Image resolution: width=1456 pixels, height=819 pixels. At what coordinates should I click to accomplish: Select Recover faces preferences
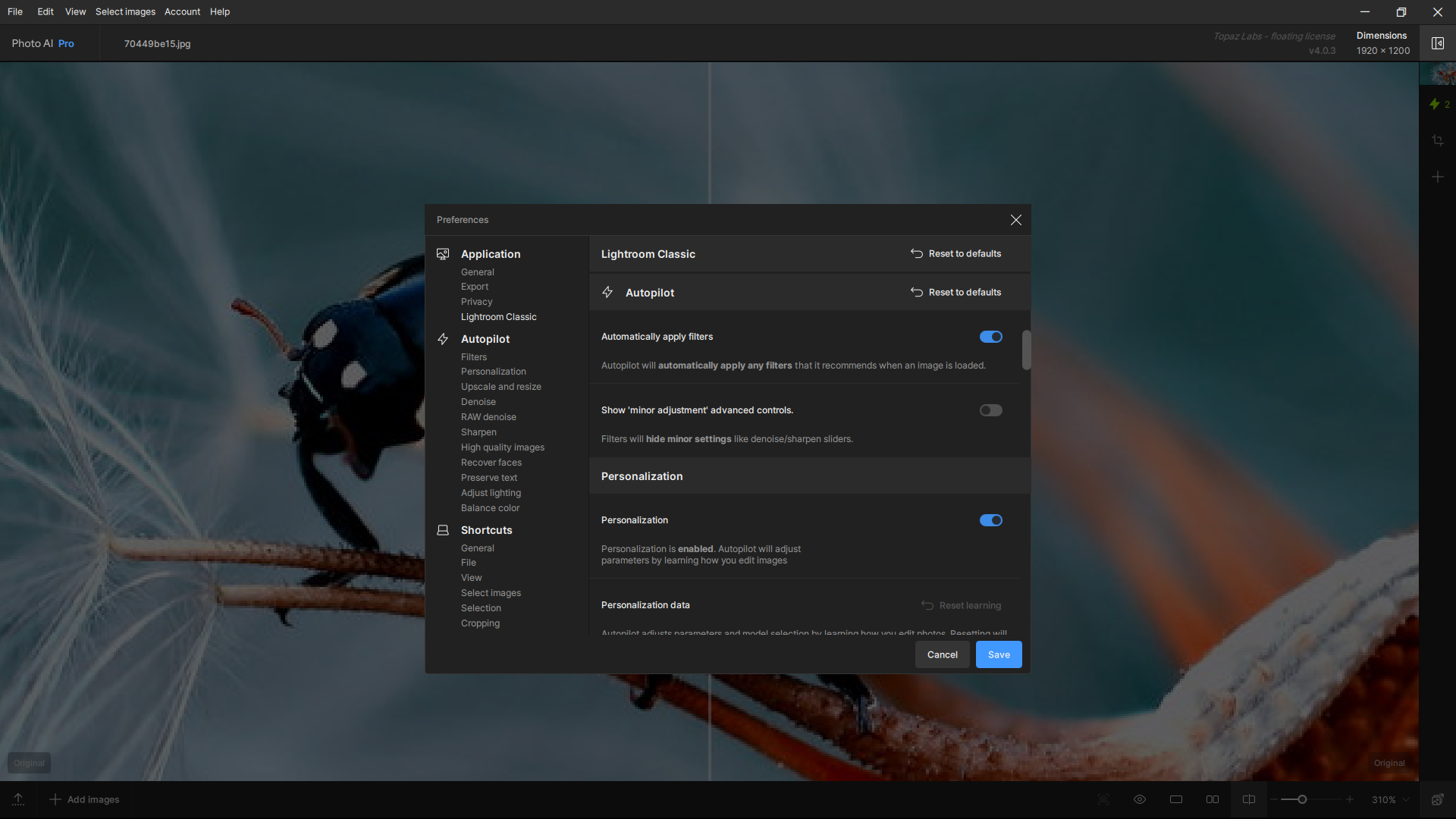[491, 462]
